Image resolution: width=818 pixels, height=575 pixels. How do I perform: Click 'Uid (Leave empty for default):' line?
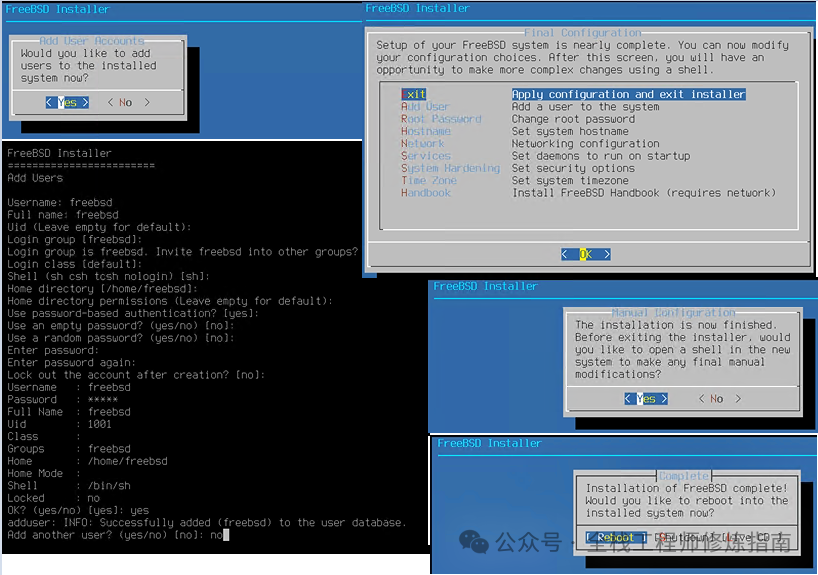[99, 227]
